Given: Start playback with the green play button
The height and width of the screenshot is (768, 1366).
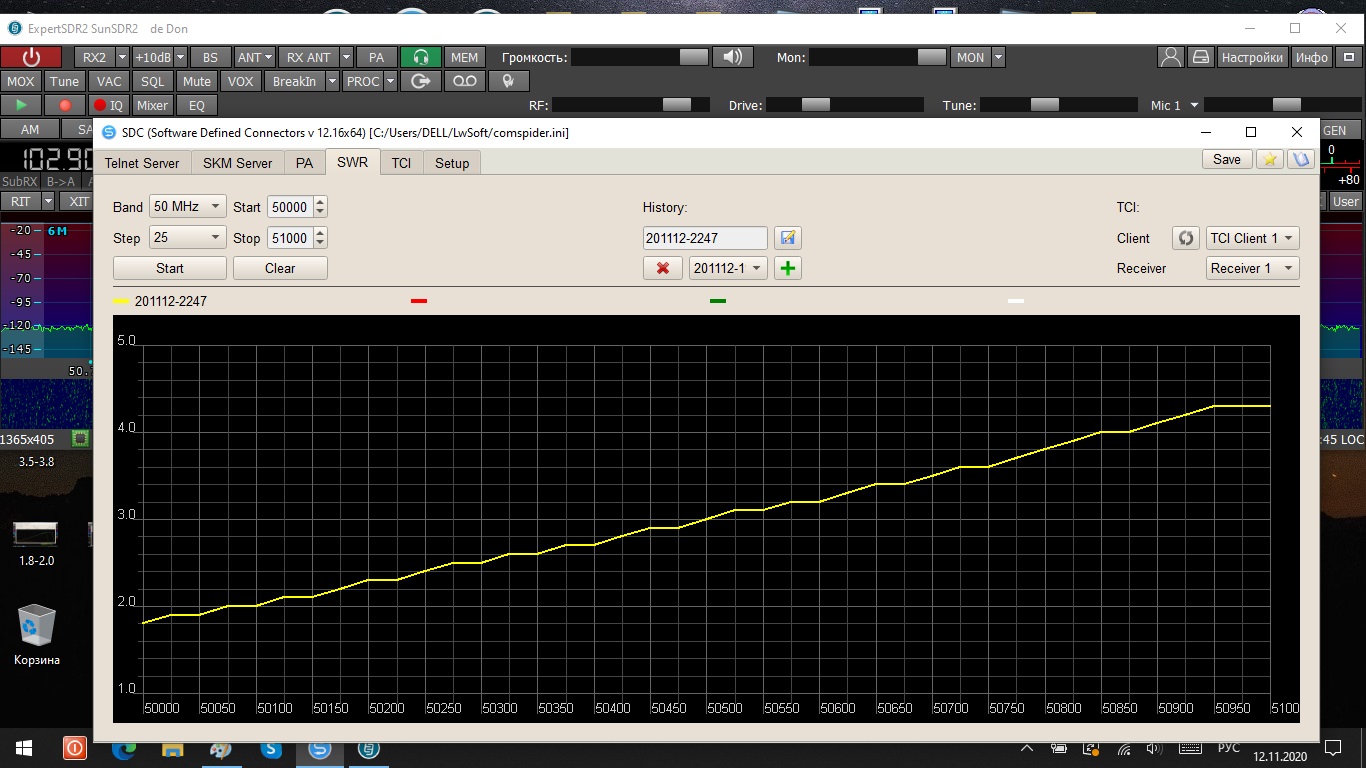Looking at the screenshot, I should pyautogui.click(x=21, y=105).
